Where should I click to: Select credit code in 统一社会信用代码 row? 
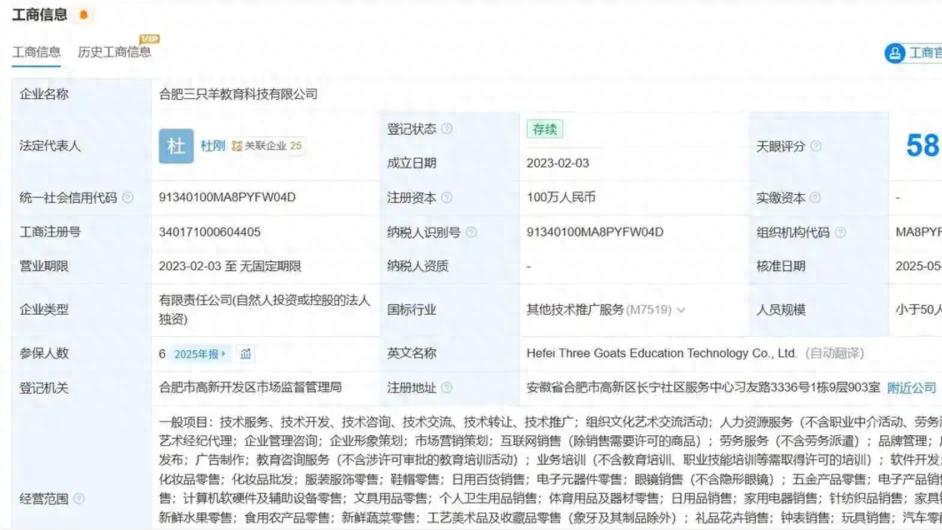point(227,197)
